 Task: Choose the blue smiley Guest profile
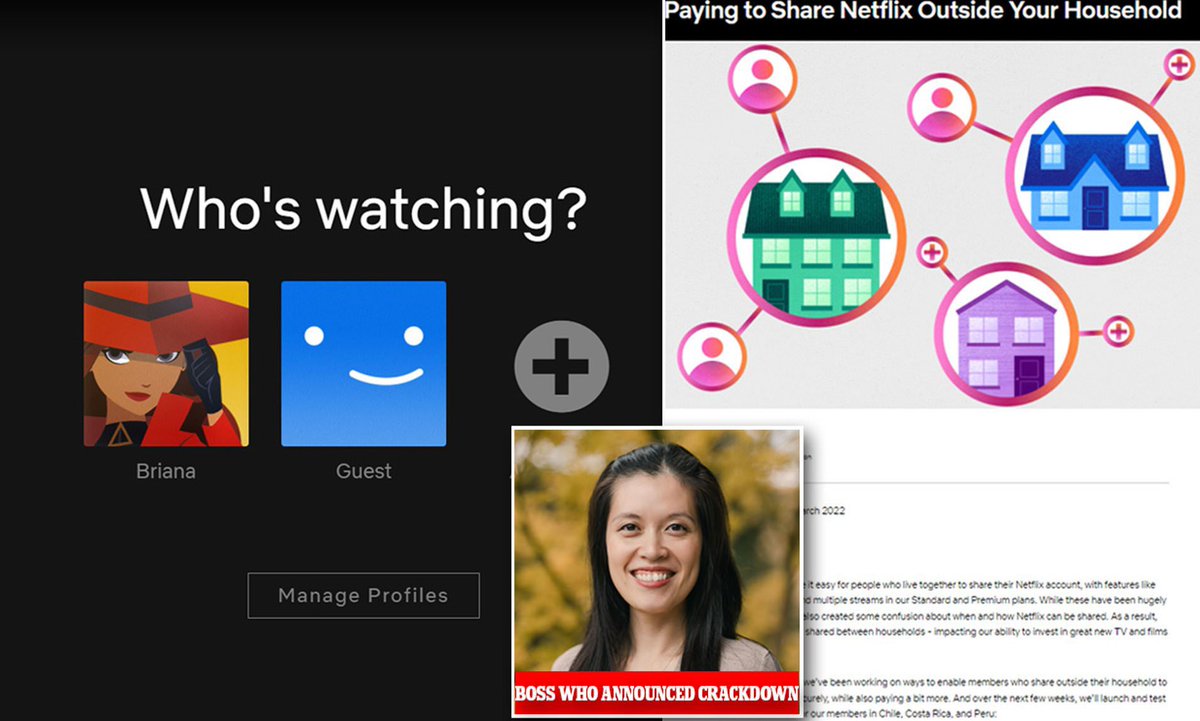364,364
